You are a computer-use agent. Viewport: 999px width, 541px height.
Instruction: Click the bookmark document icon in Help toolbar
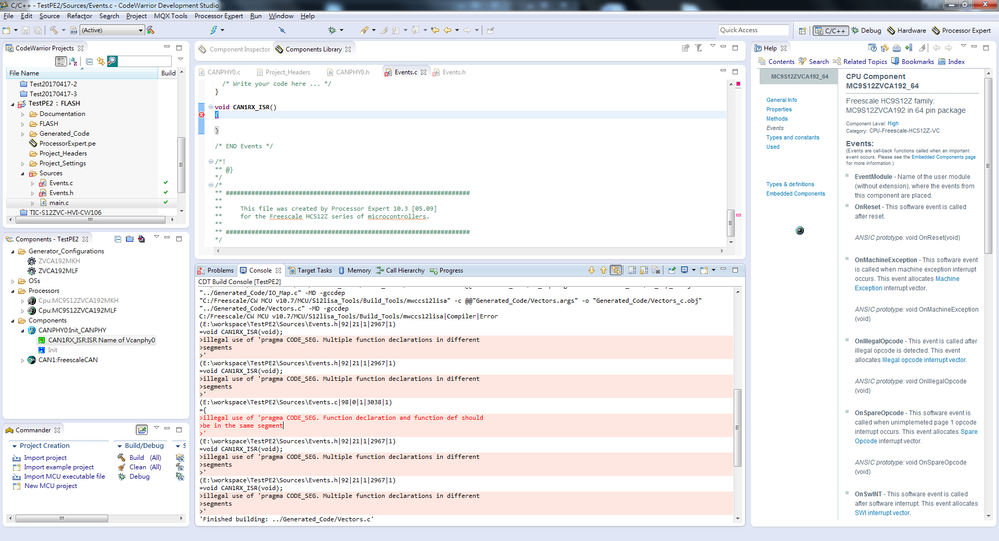909,48
